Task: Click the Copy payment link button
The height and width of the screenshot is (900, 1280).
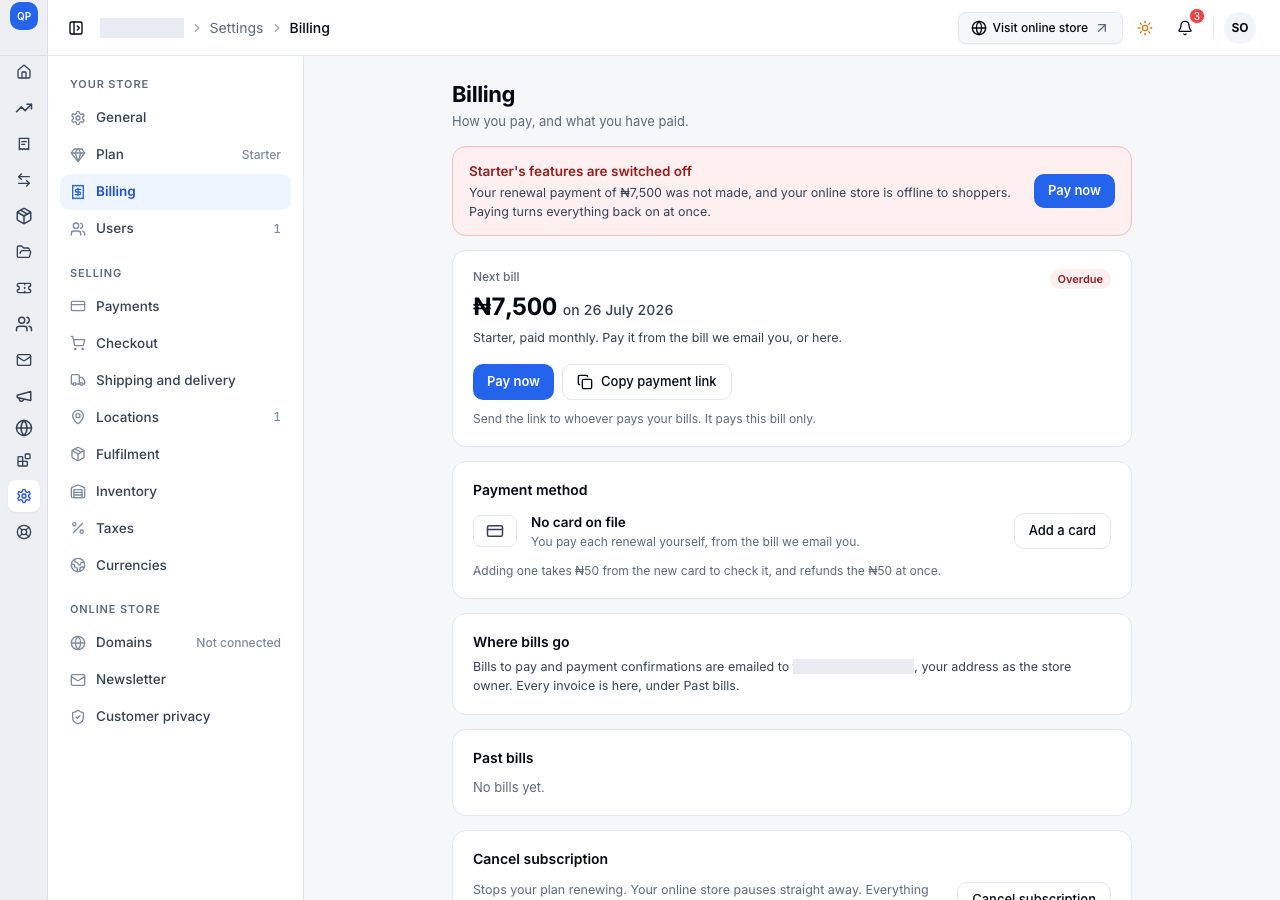Action: [x=647, y=382]
